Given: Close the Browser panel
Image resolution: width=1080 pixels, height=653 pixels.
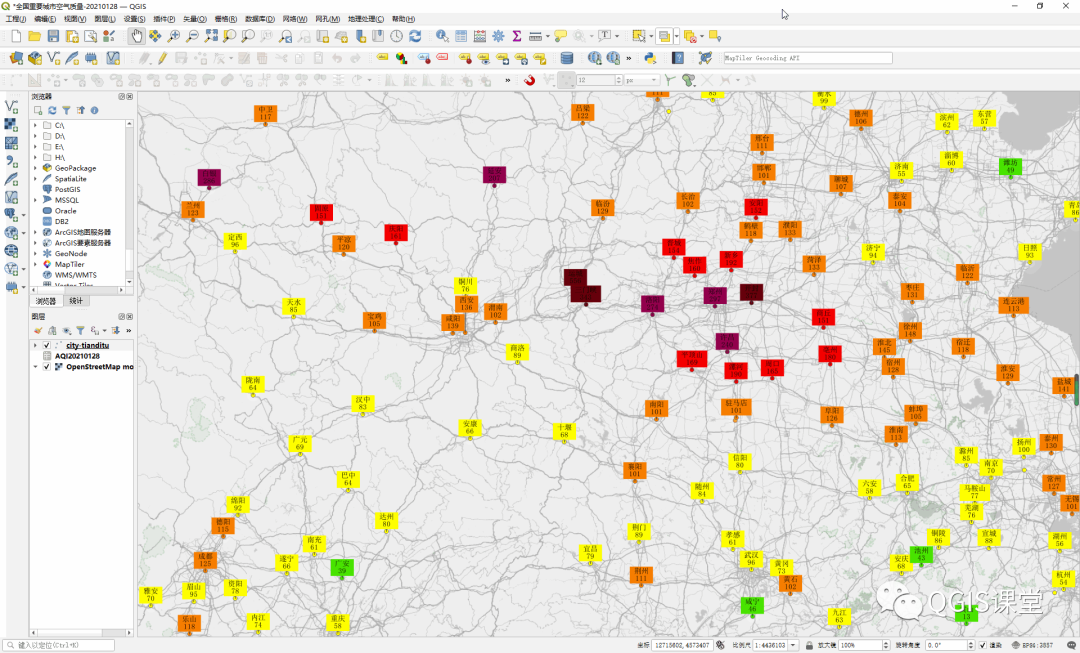Looking at the screenshot, I should click(129, 97).
